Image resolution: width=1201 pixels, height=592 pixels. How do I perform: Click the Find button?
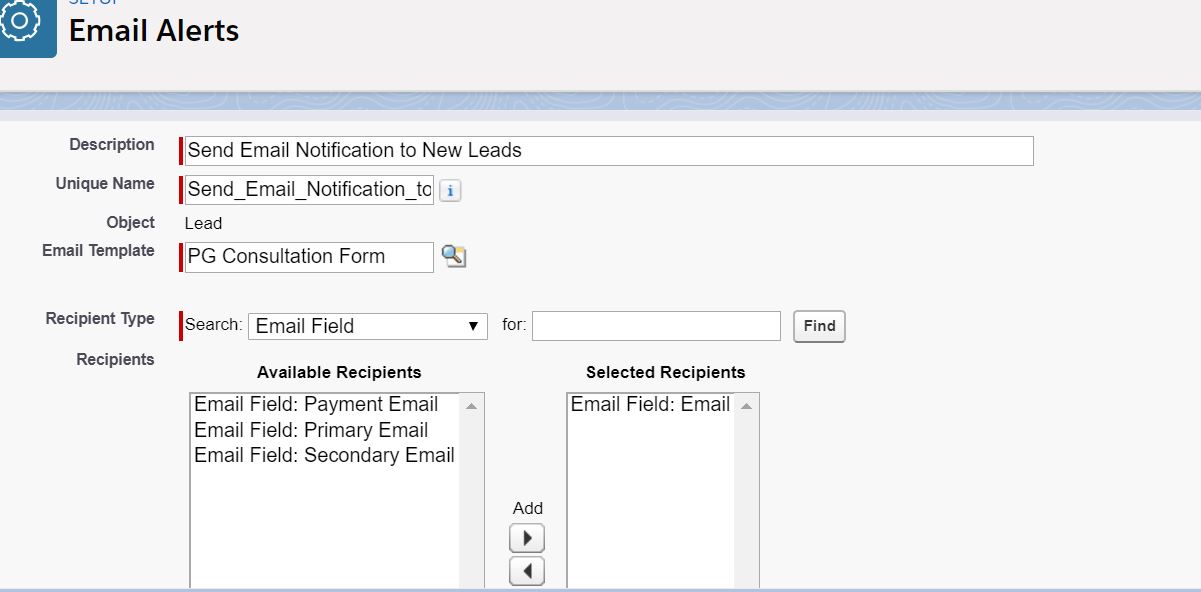(x=819, y=326)
